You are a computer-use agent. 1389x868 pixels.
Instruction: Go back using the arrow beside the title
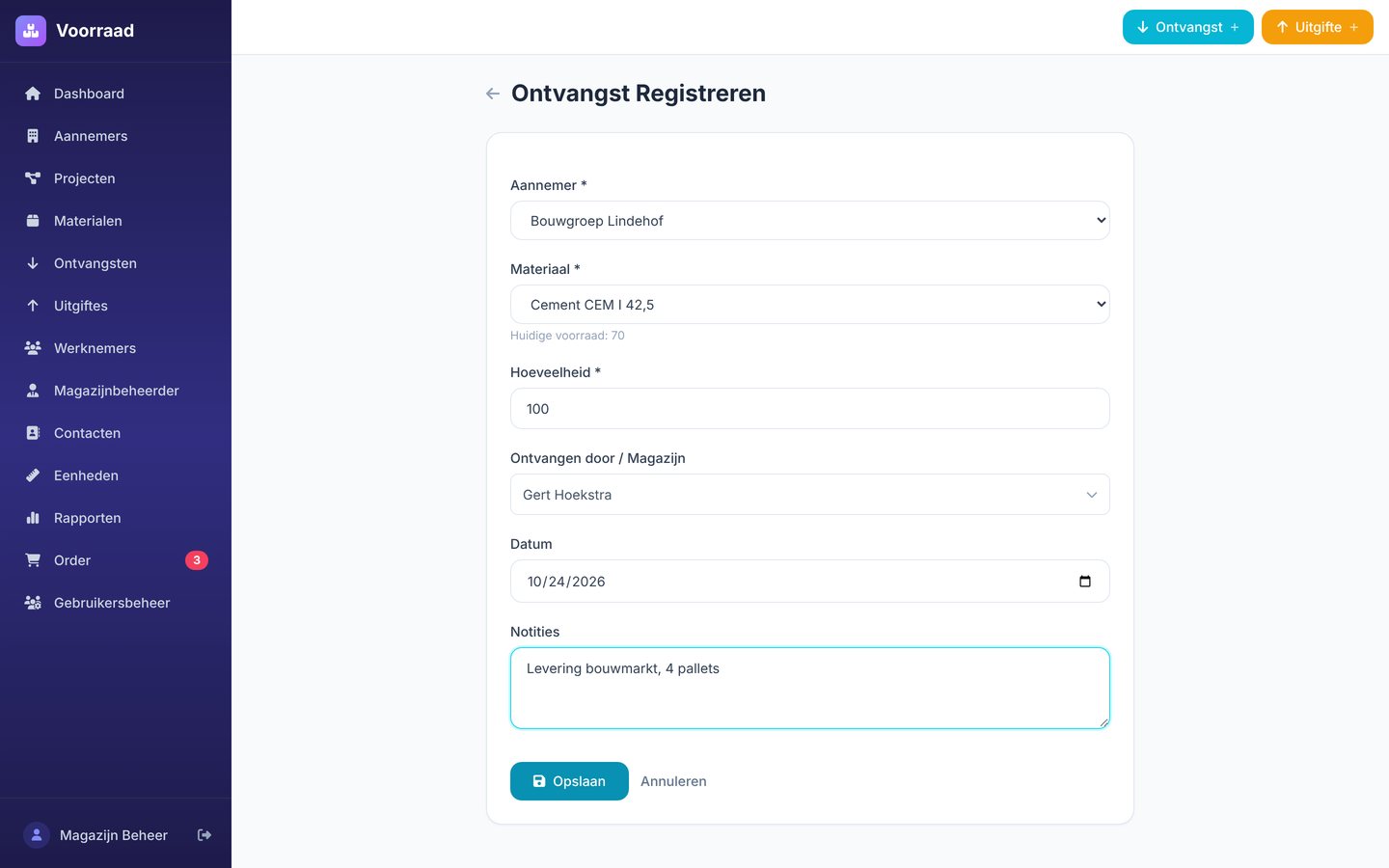tap(493, 94)
